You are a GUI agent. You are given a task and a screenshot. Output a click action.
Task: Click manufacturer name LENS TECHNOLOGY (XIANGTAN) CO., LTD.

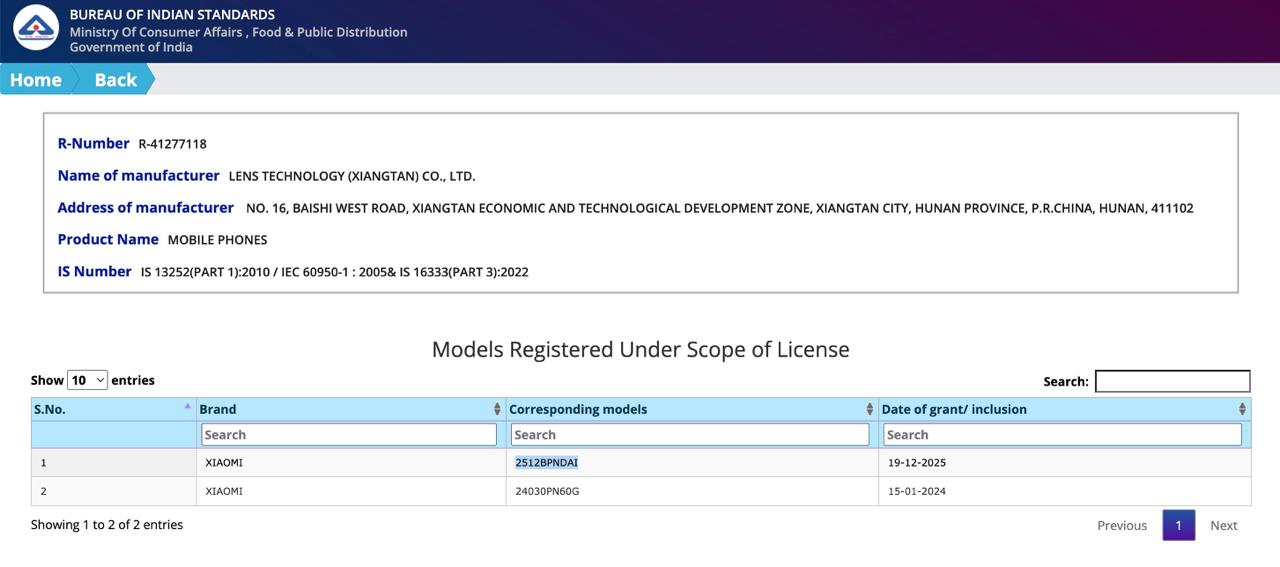352,176
